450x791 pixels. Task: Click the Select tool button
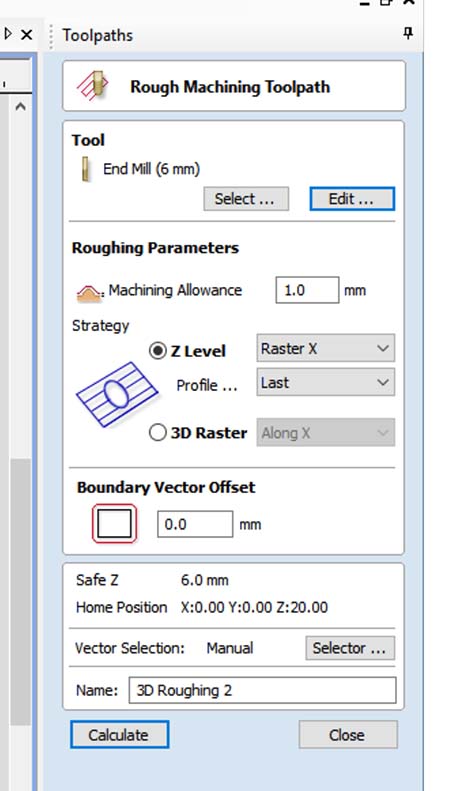pos(246,199)
